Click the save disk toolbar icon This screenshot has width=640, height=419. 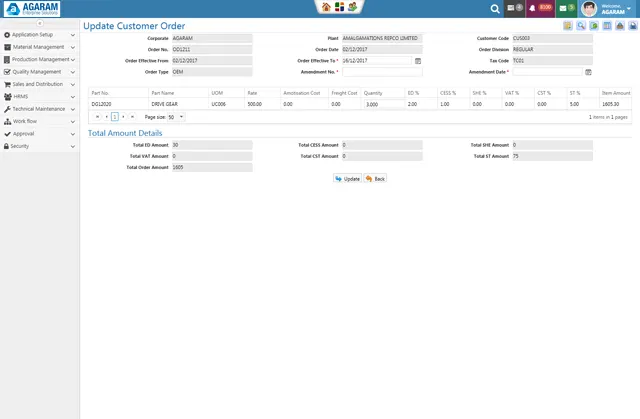(x=633, y=26)
